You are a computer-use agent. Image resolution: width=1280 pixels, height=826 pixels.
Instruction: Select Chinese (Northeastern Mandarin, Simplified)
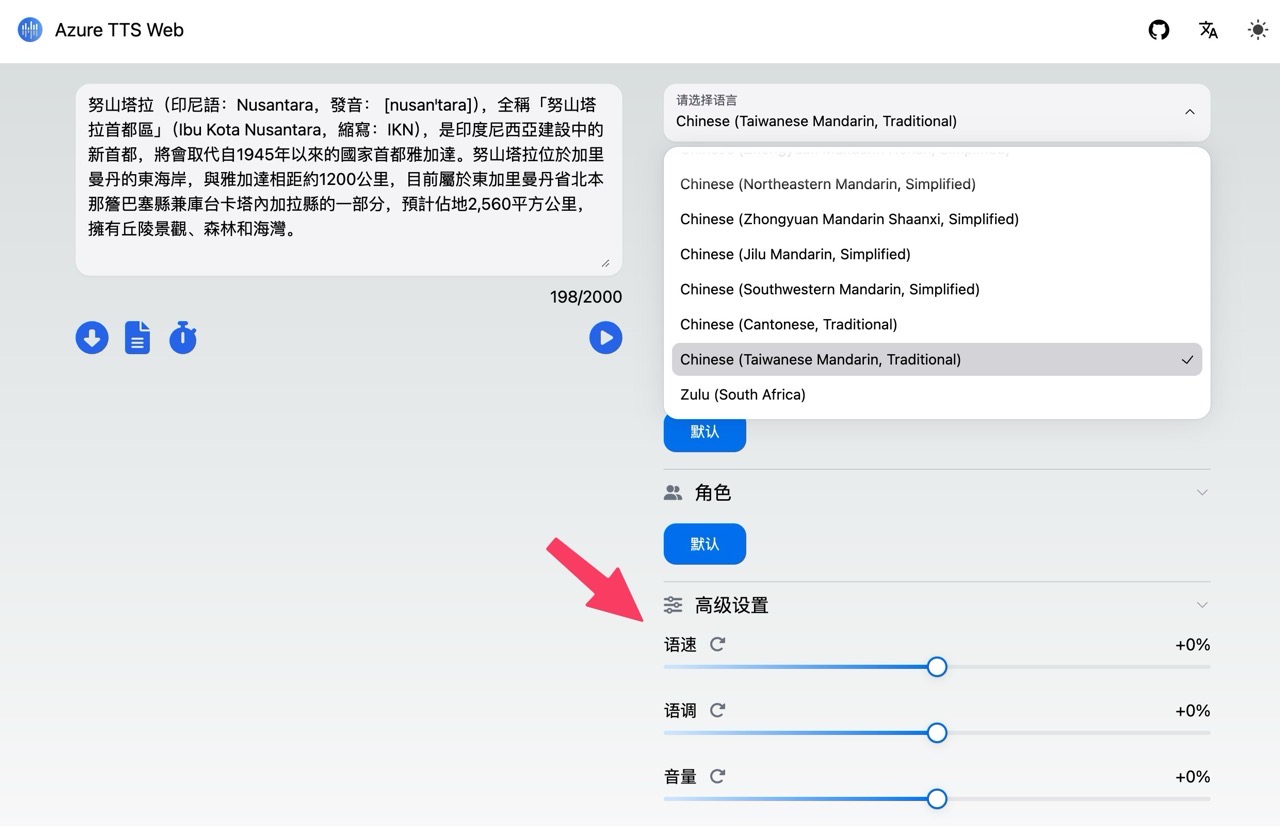point(937,184)
